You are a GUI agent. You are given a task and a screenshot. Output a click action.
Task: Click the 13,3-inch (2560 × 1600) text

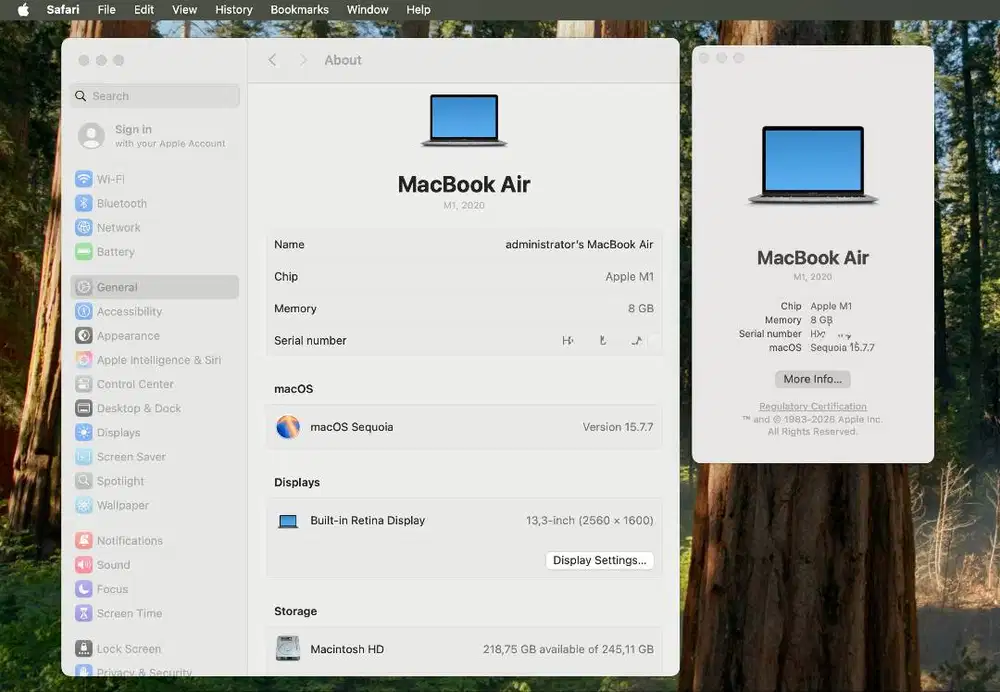590,520
